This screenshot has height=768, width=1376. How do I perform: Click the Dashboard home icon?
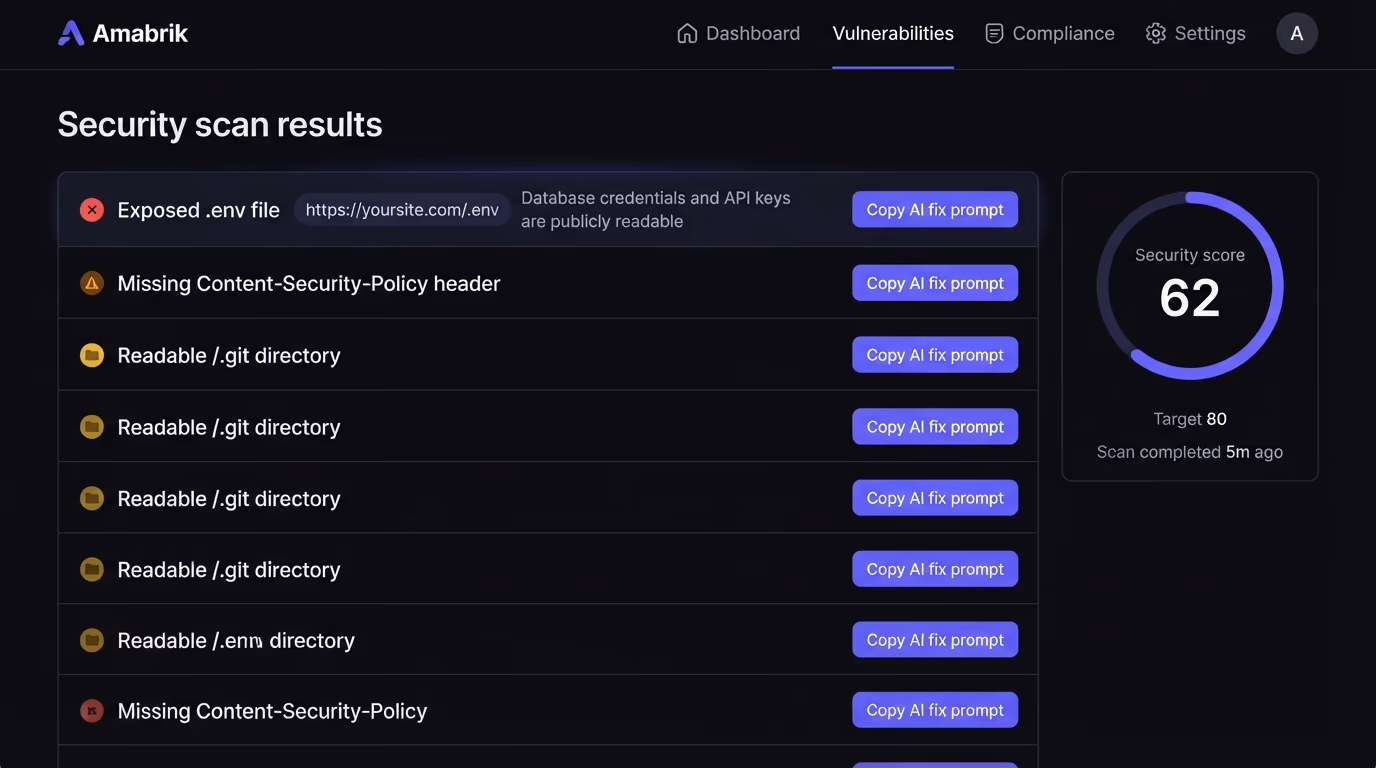[687, 33]
